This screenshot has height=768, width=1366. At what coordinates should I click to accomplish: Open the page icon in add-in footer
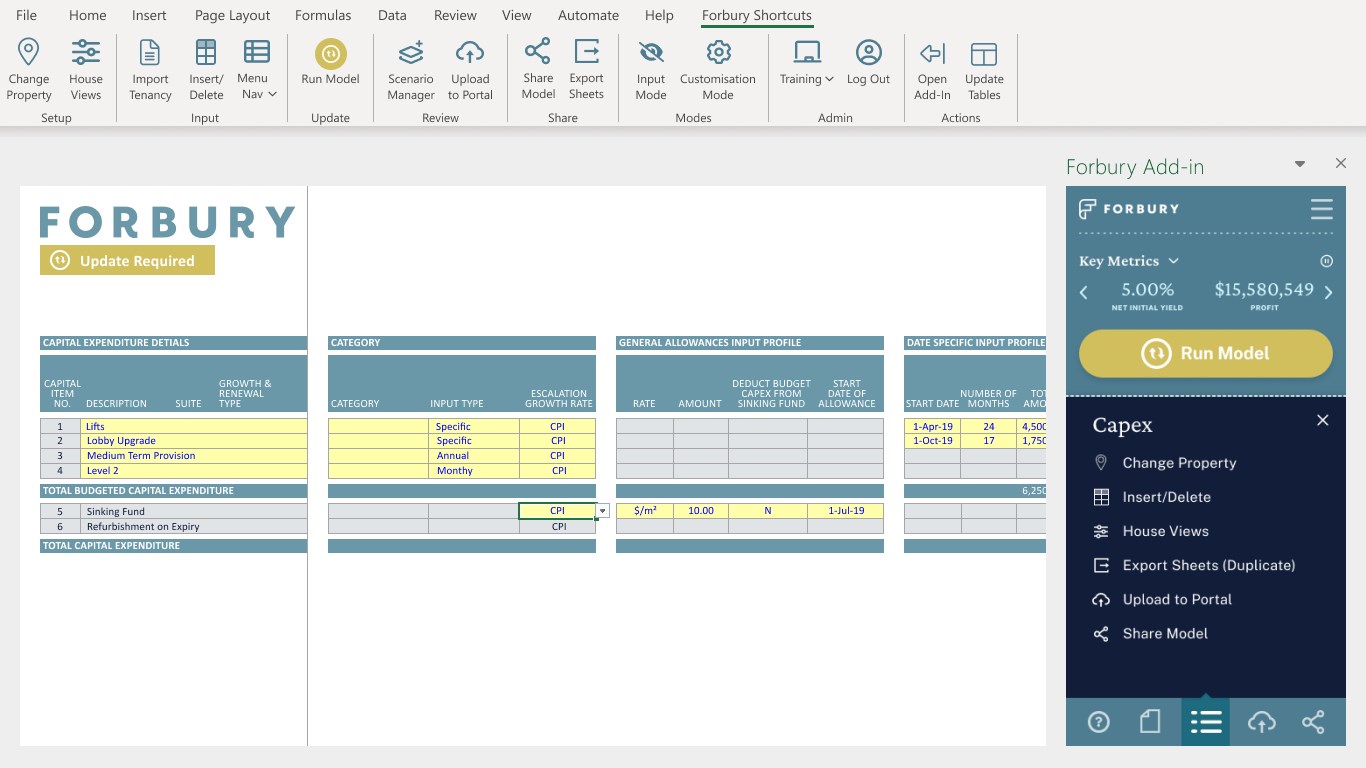(1151, 722)
